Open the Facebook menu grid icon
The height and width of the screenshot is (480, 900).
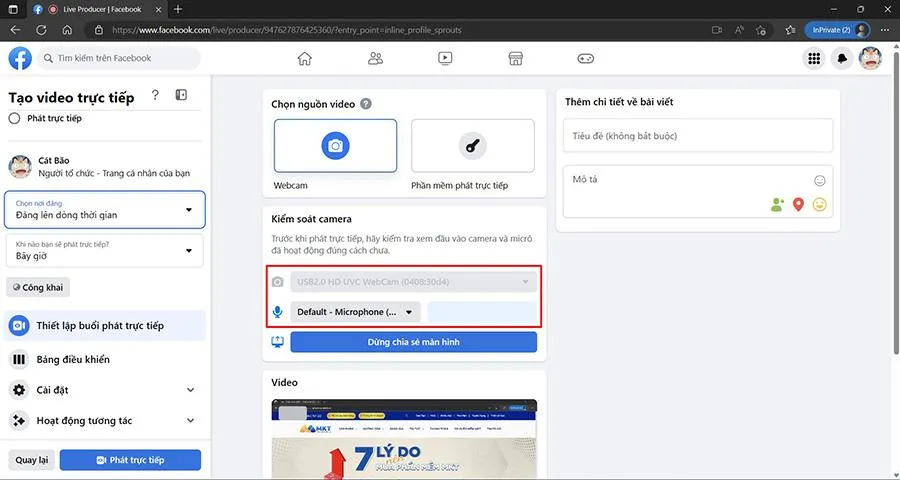[x=813, y=59]
